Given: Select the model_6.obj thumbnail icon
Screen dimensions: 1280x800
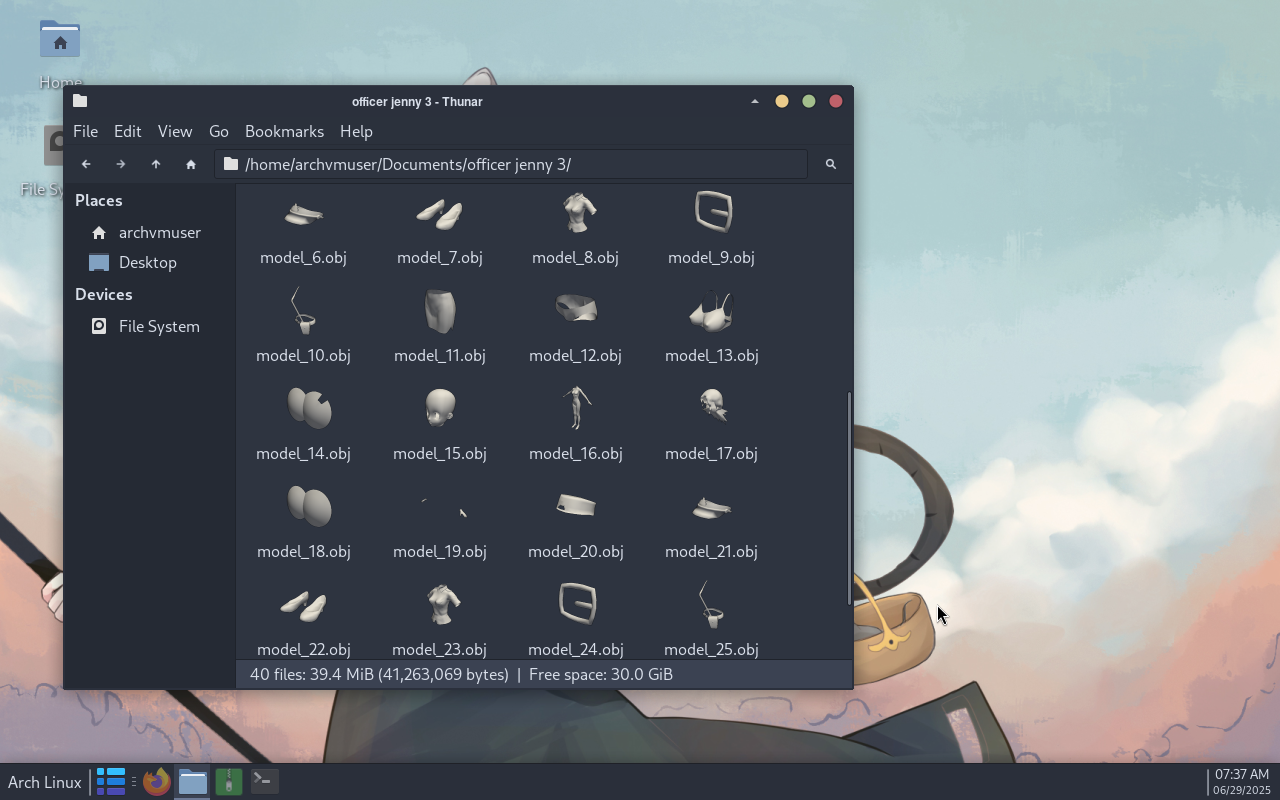Looking at the screenshot, I should 303,213.
